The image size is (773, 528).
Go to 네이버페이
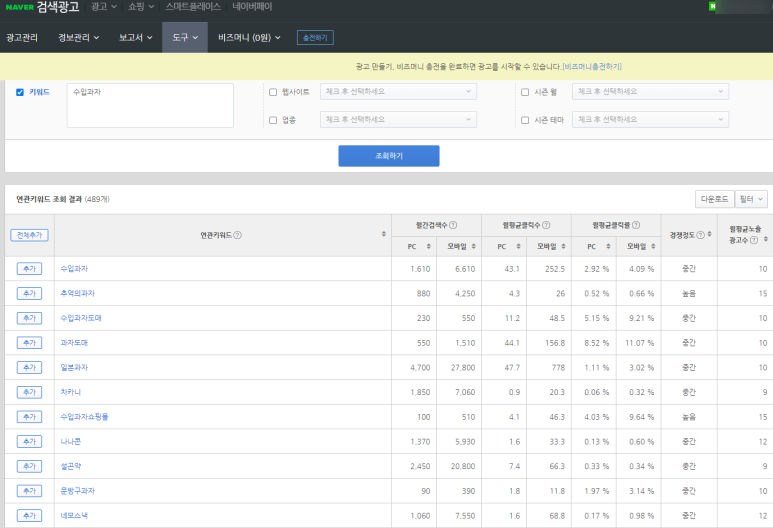252,6
